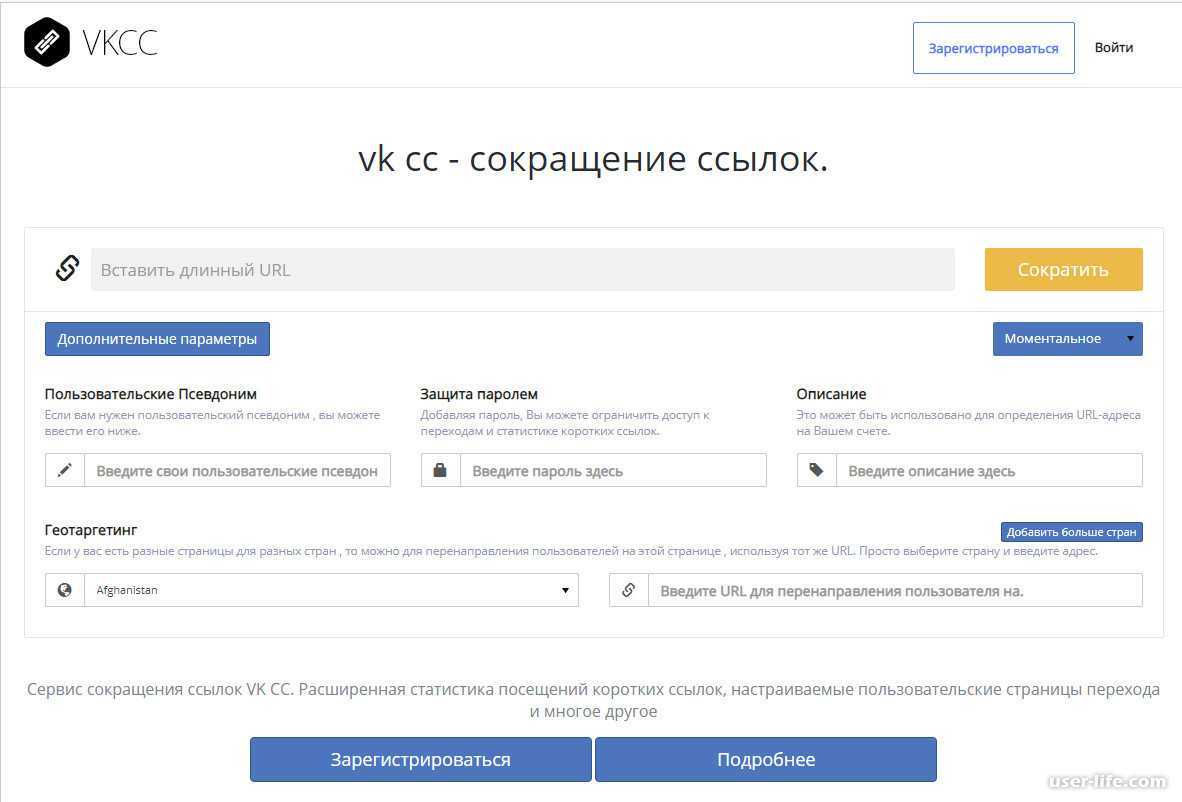Click the chain link icon beside URL field
This screenshot has height=802, width=1182.
point(68,268)
